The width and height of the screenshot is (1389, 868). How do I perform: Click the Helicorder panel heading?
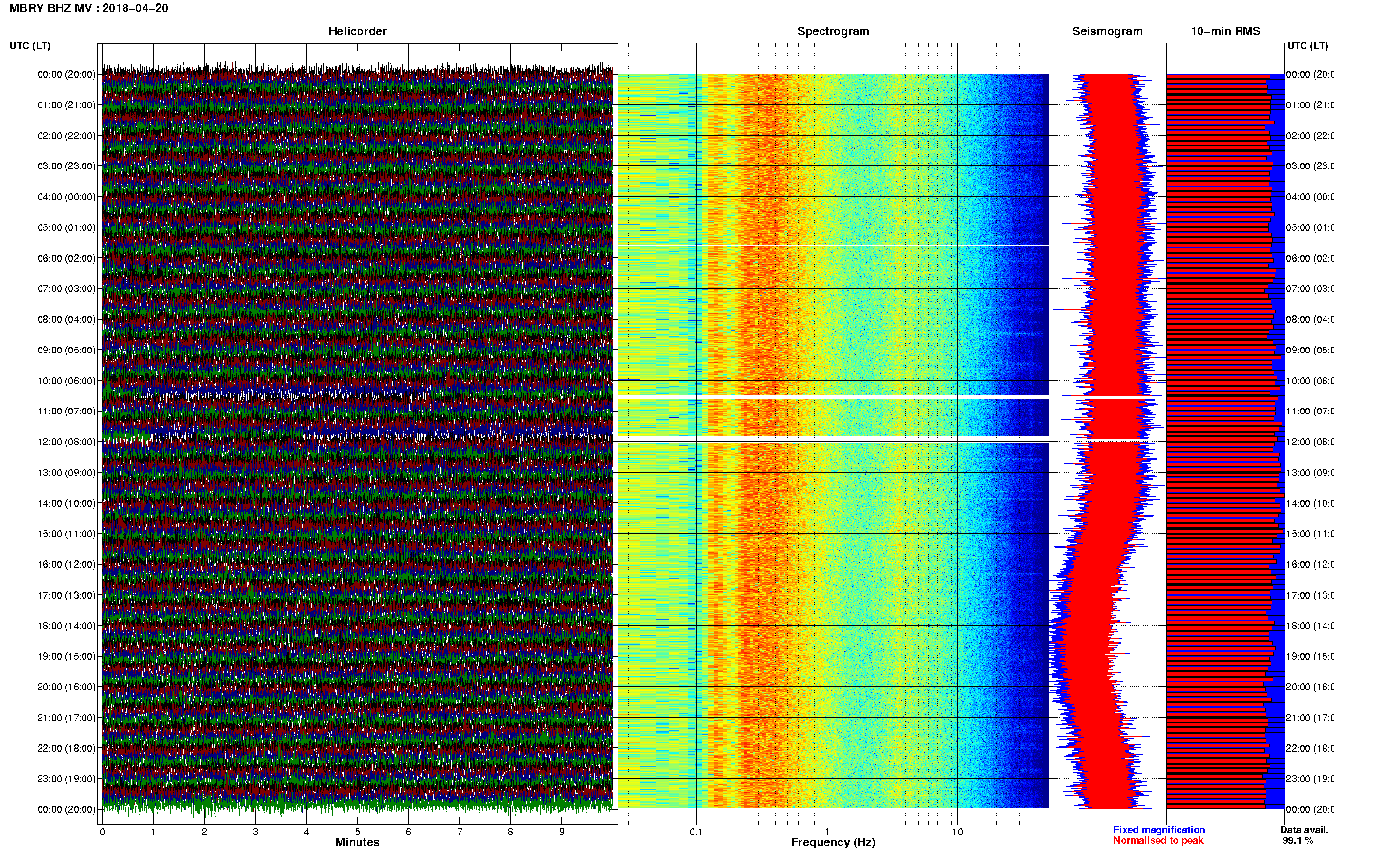357,31
